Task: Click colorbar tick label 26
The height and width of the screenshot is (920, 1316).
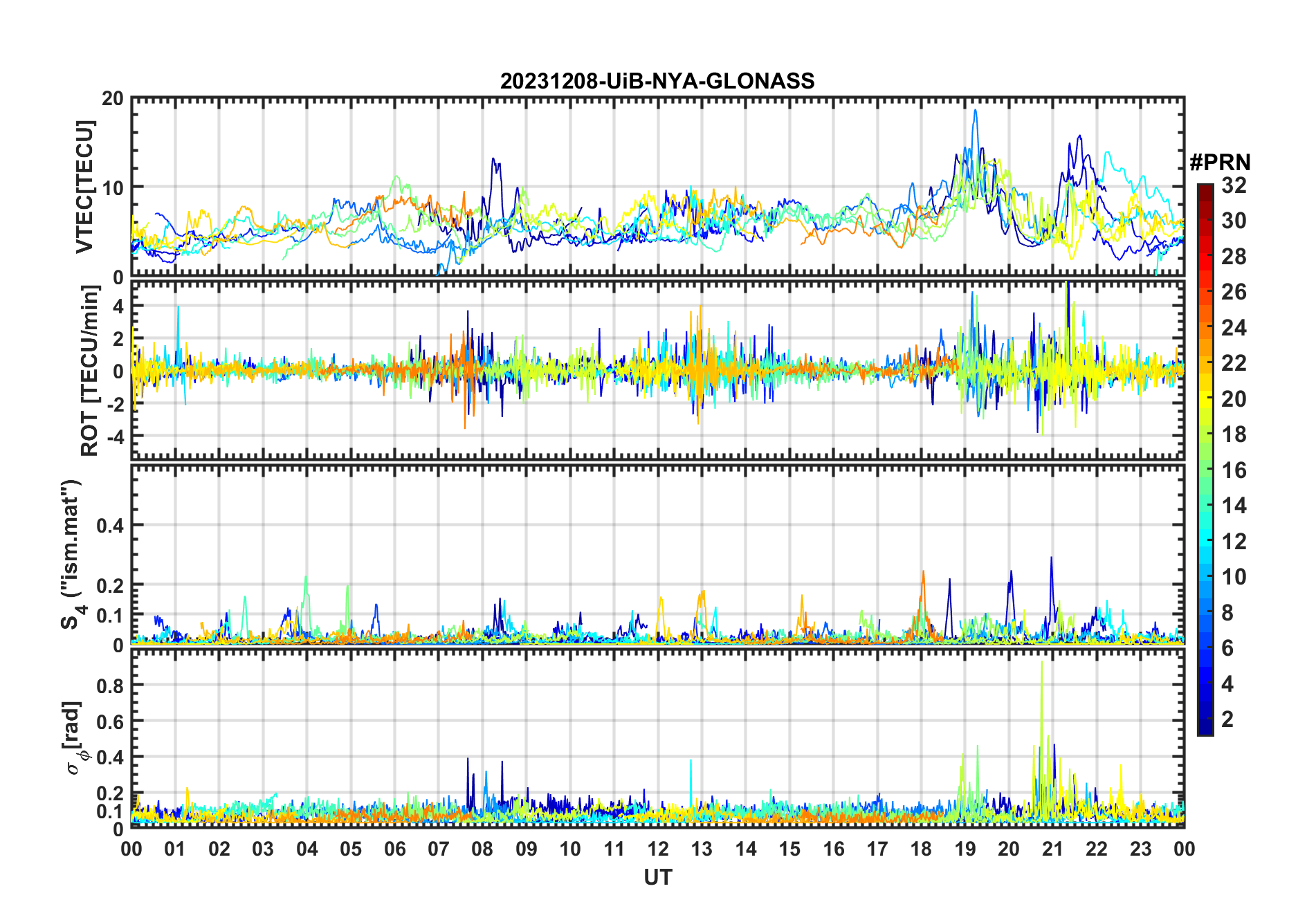Action: click(1234, 292)
